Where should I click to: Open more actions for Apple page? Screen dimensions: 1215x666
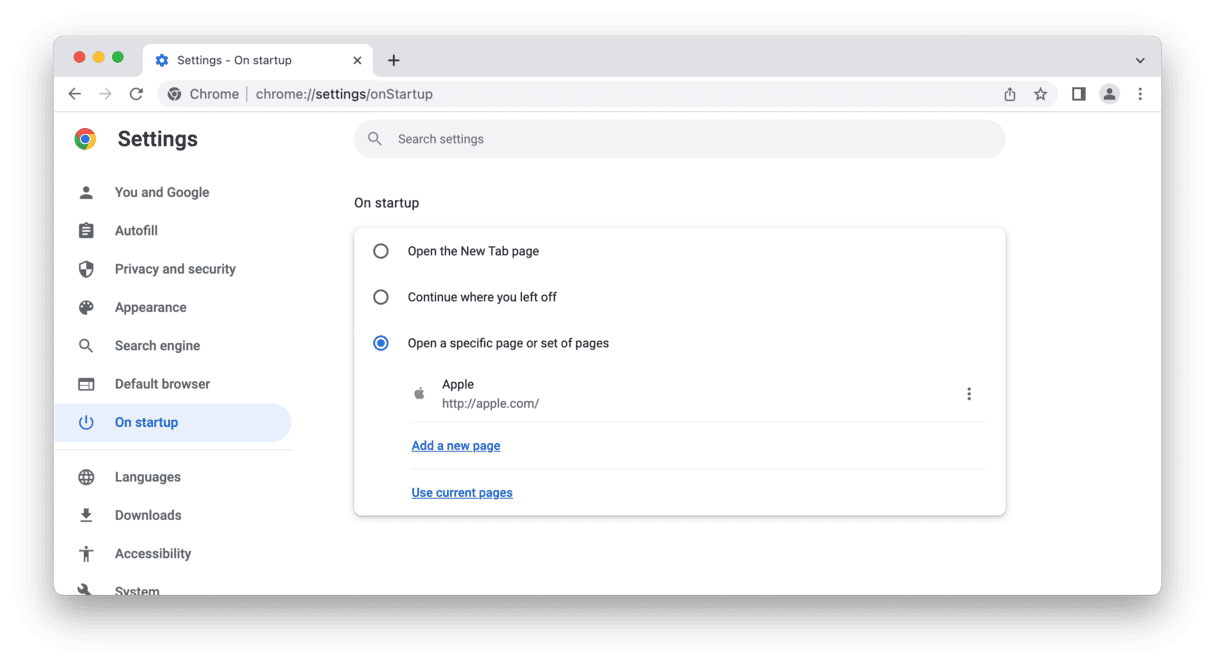click(968, 394)
